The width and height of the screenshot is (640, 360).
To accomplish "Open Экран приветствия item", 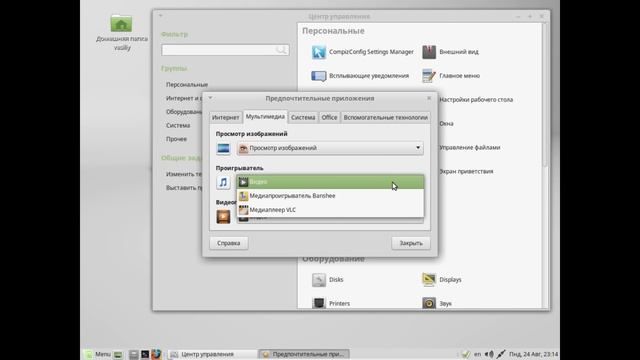I will (x=466, y=171).
